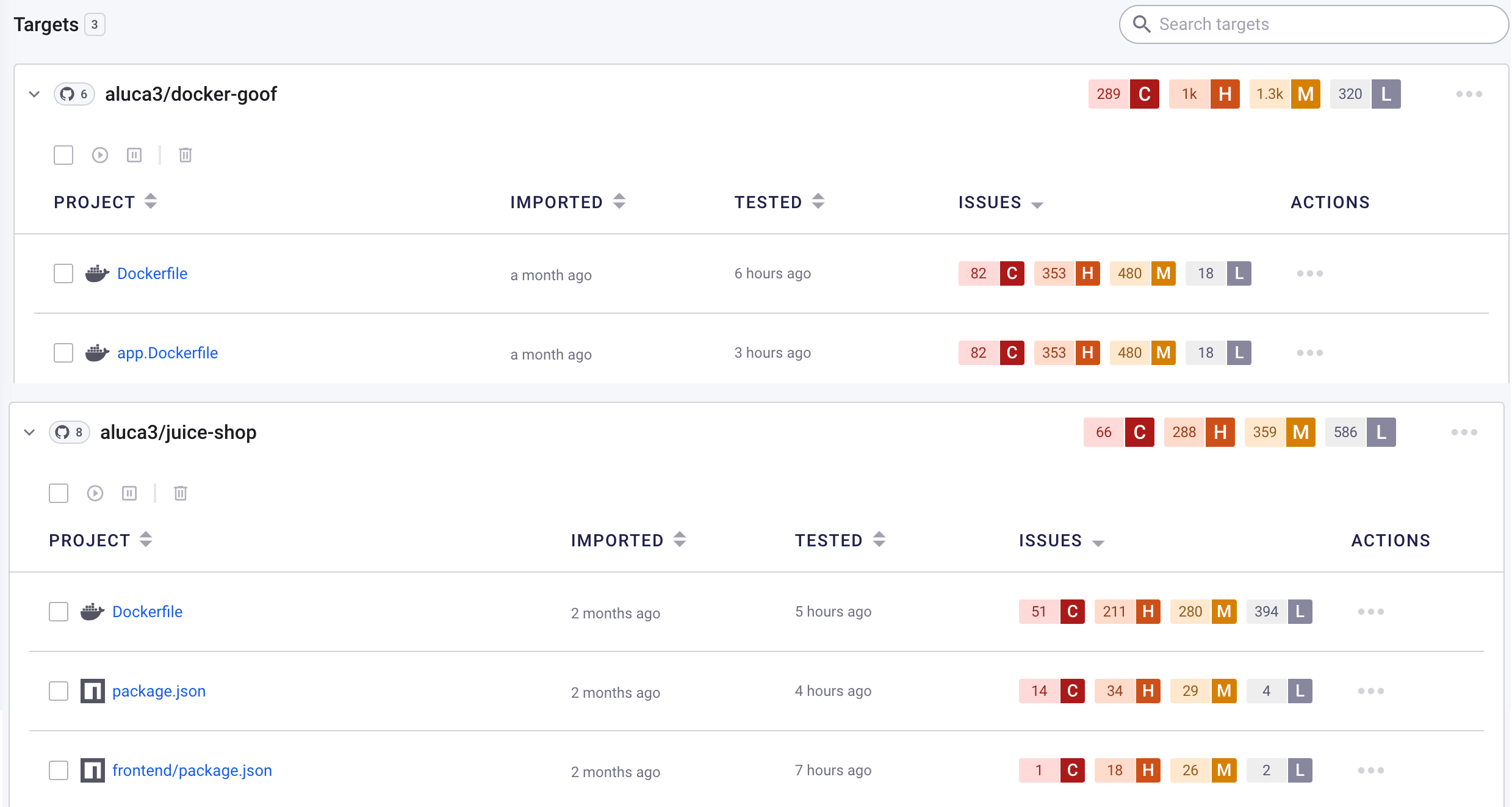Click the pause icon under docker-goof
Screen dimensions: 1512x807
134,155
